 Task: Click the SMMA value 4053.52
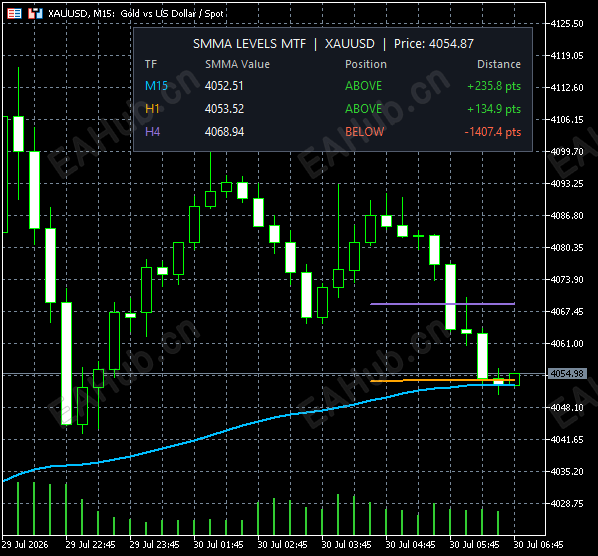tap(224, 109)
